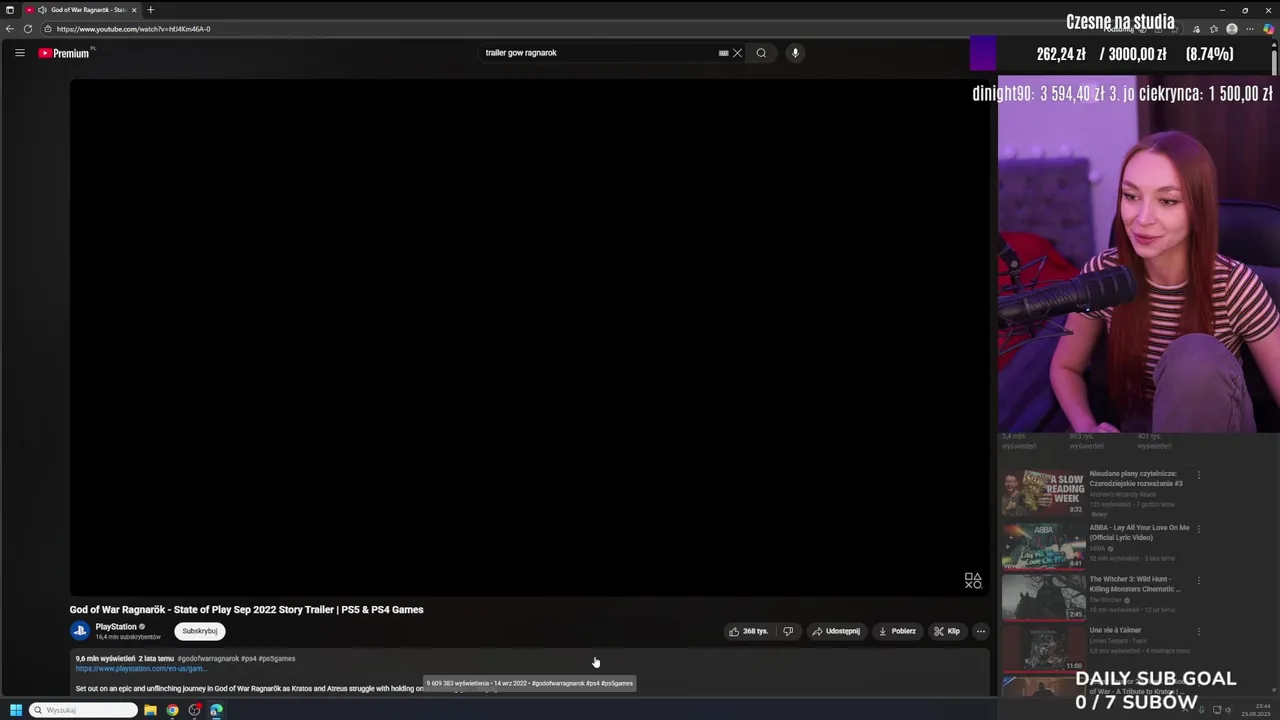Open ABBA Lay All Your Love On Me thumbnail

pyautogui.click(x=1044, y=546)
